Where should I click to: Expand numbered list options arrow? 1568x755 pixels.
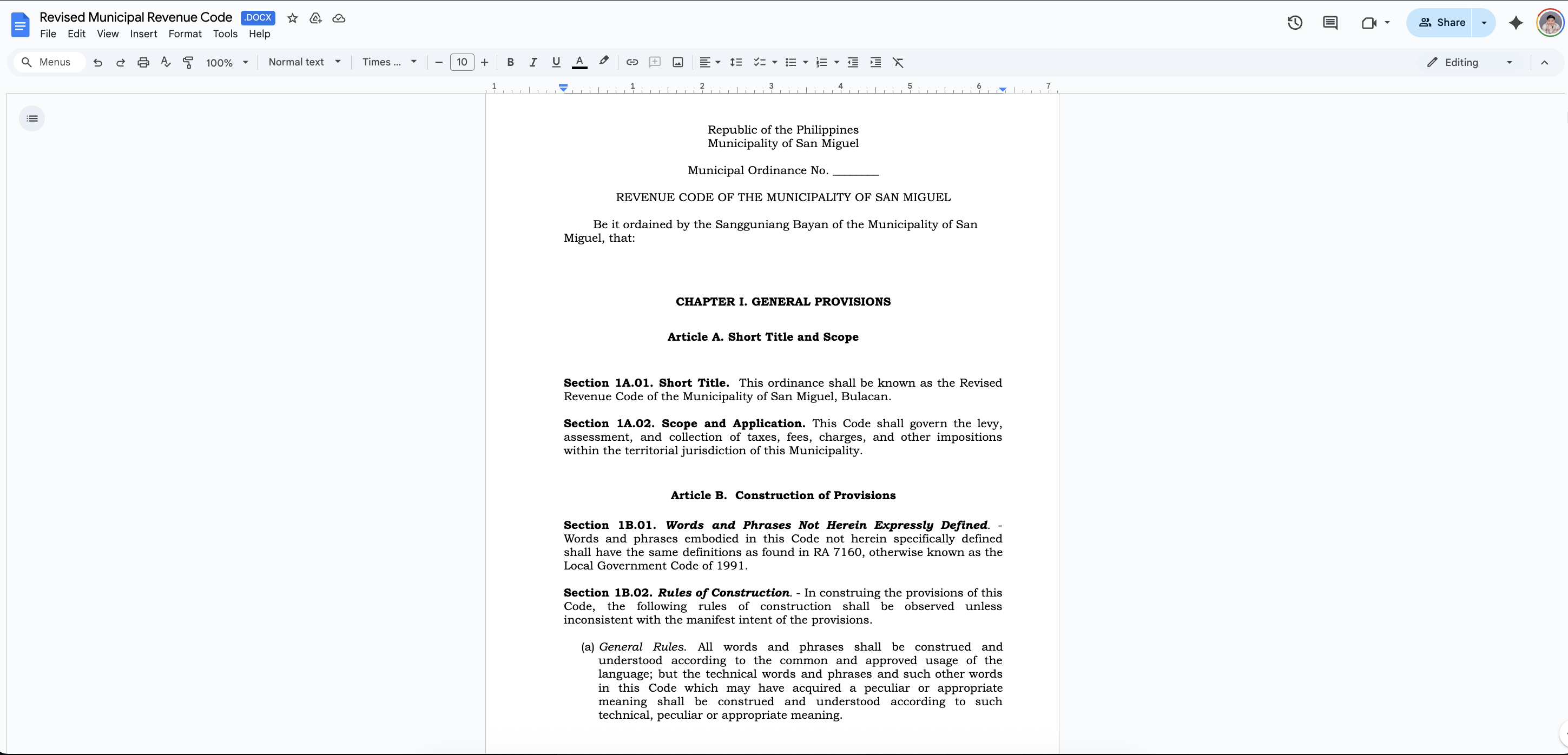(x=836, y=62)
